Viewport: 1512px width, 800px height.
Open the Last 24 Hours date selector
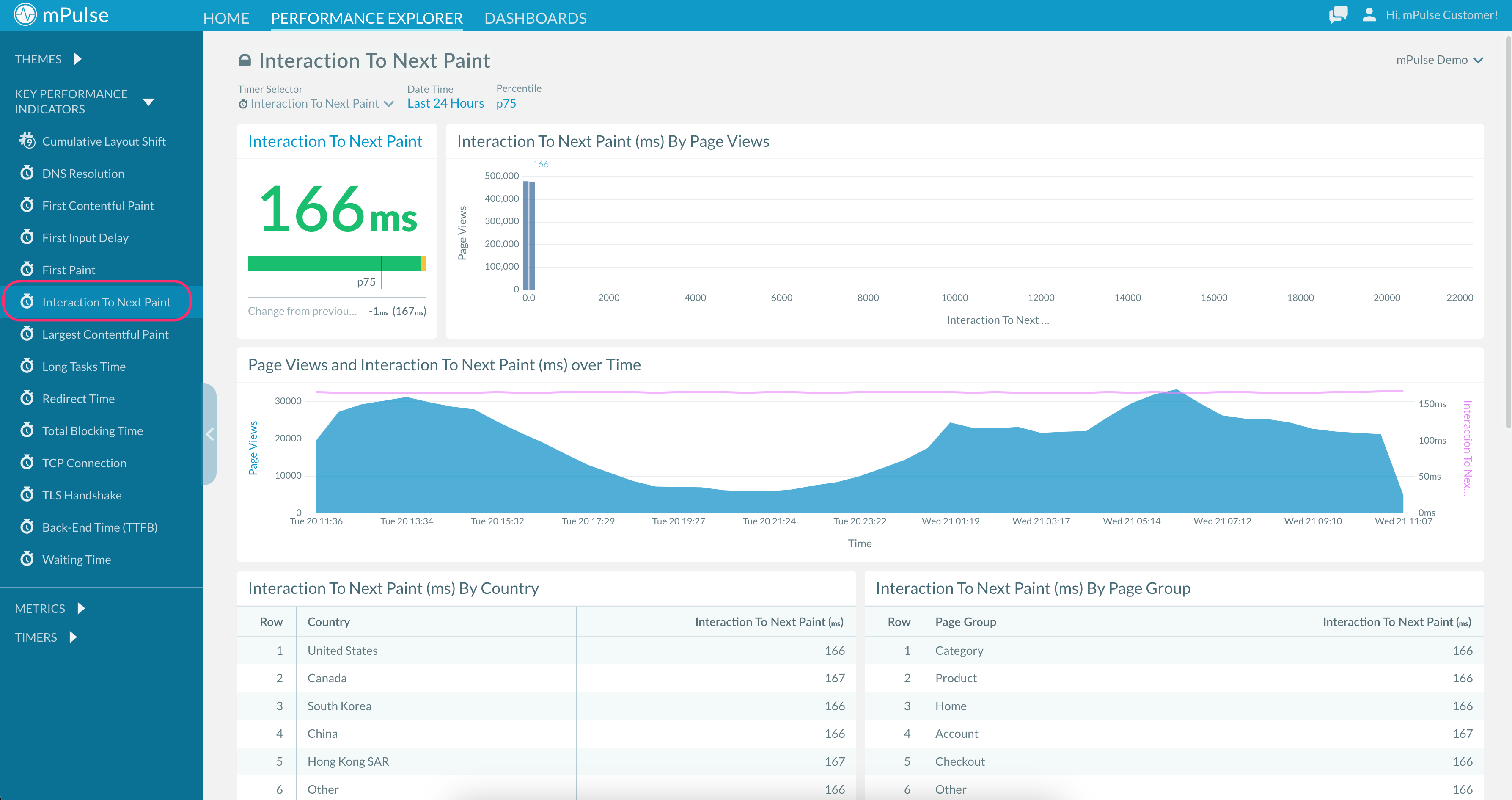pyautogui.click(x=445, y=103)
